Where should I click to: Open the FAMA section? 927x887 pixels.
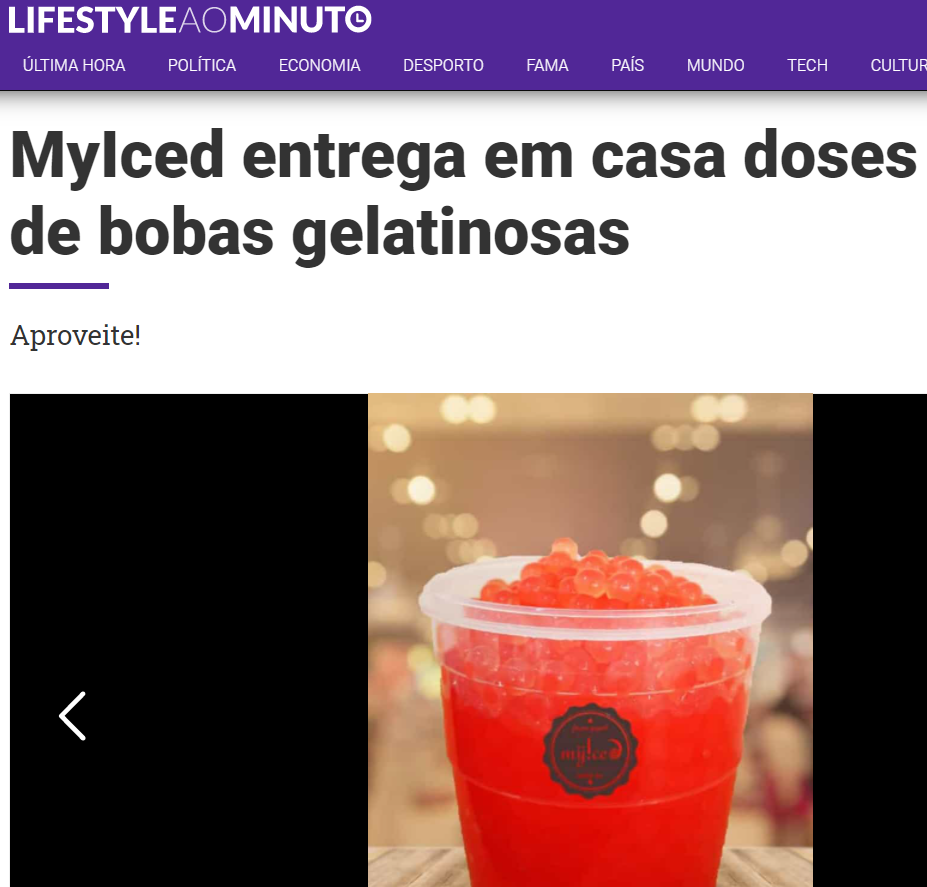pyautogui.click(x=547, y=65)
